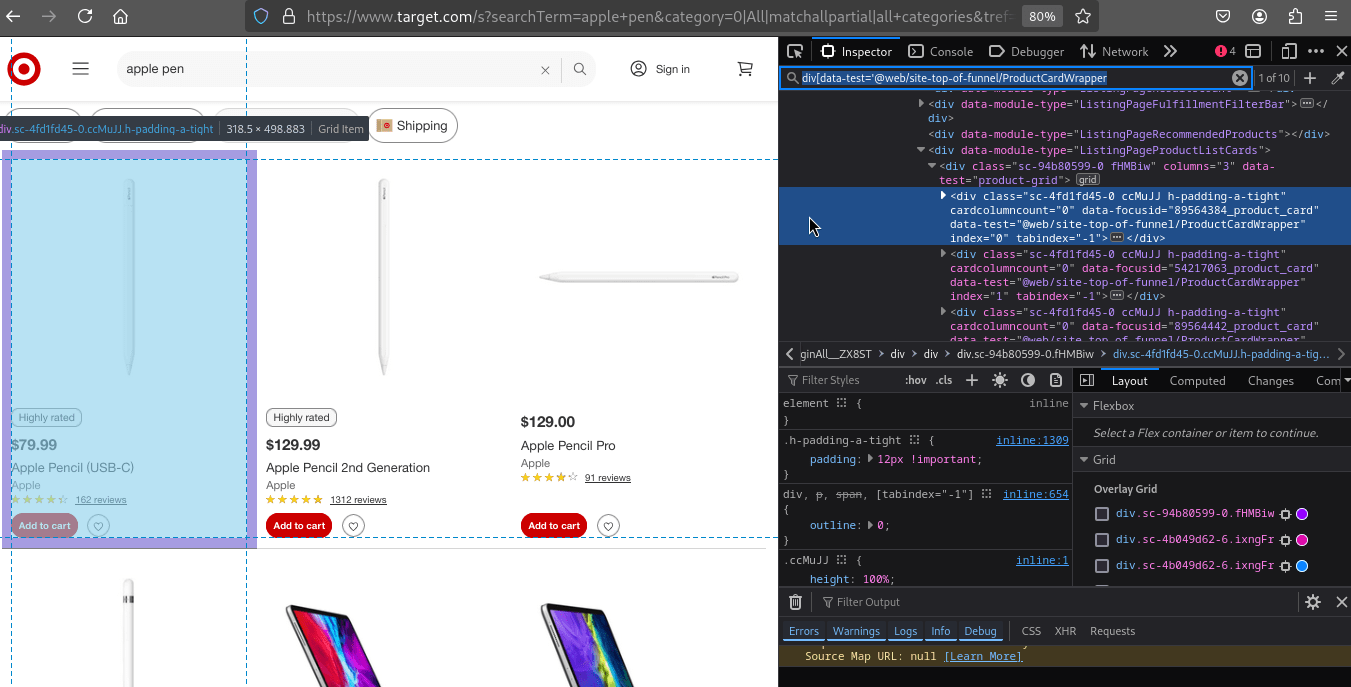Toggle the Errors console filter

pos(804,631)
